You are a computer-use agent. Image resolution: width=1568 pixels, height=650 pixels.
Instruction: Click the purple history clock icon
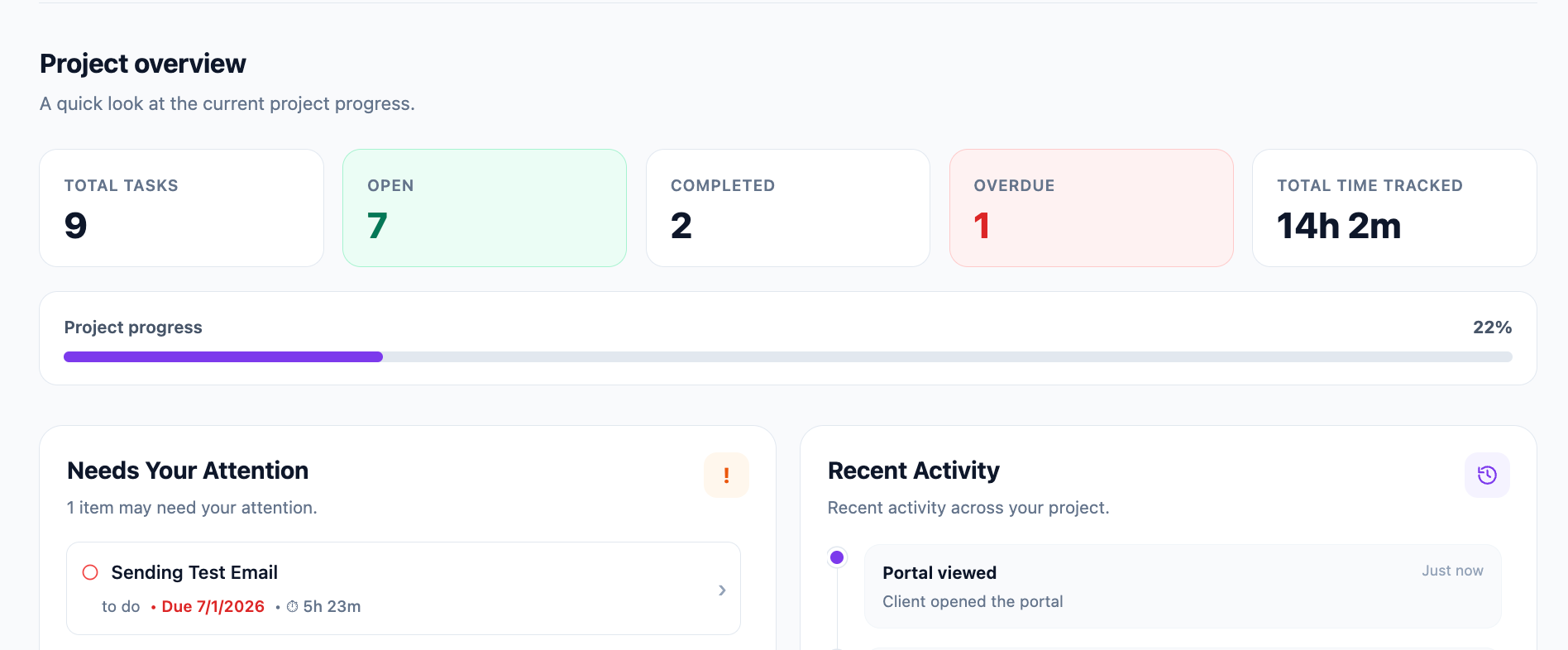[x=1487, y=476]
